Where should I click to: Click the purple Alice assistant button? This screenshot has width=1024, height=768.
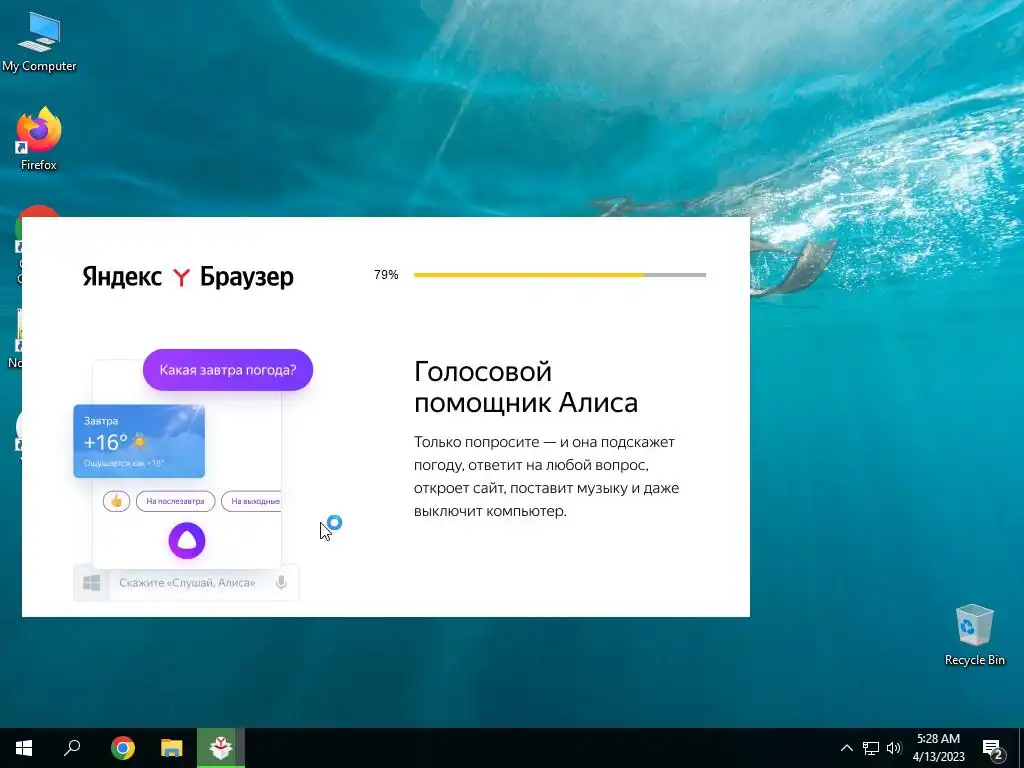pyautogui.click(x=187, y=541)
